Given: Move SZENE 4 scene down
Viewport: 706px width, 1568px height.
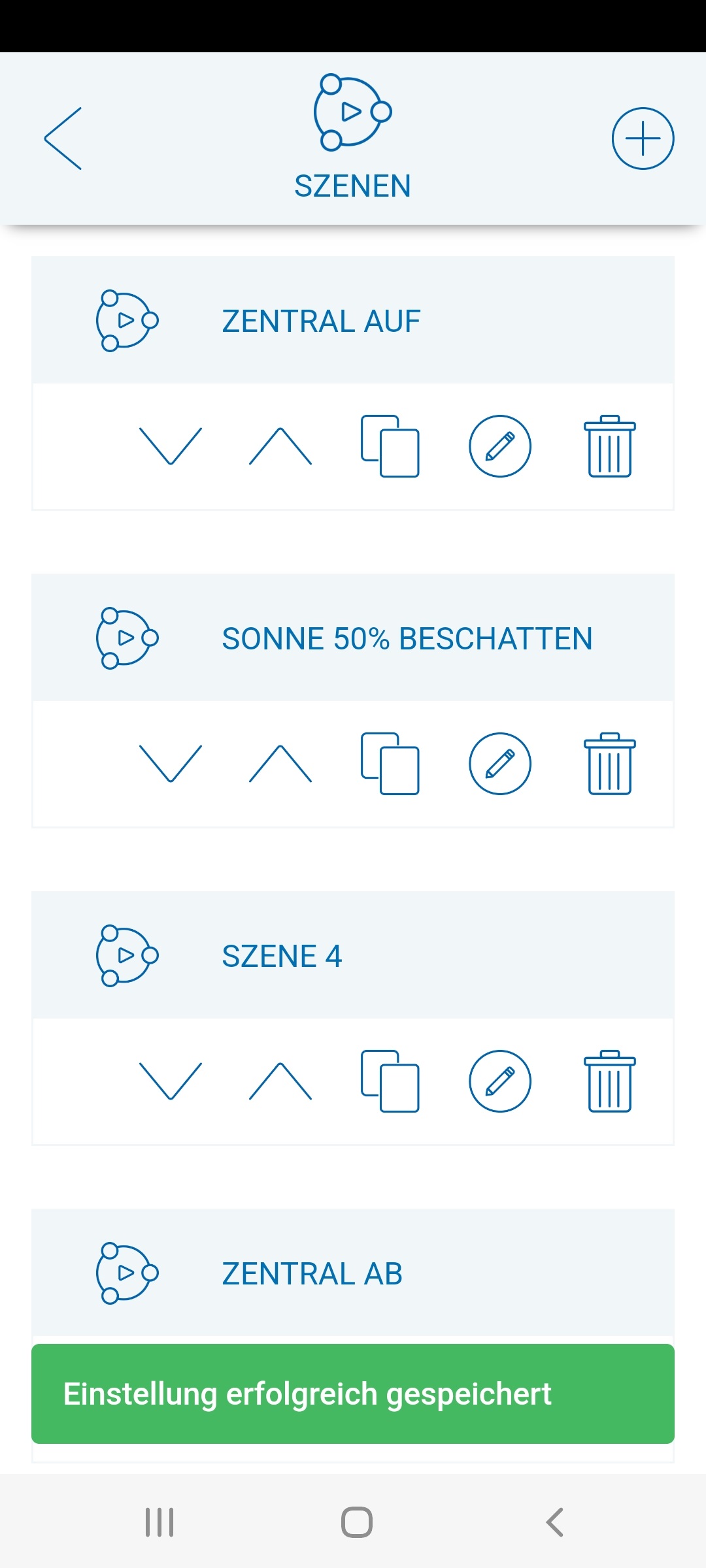Looking at the screenshot, I should [171, 1081].
